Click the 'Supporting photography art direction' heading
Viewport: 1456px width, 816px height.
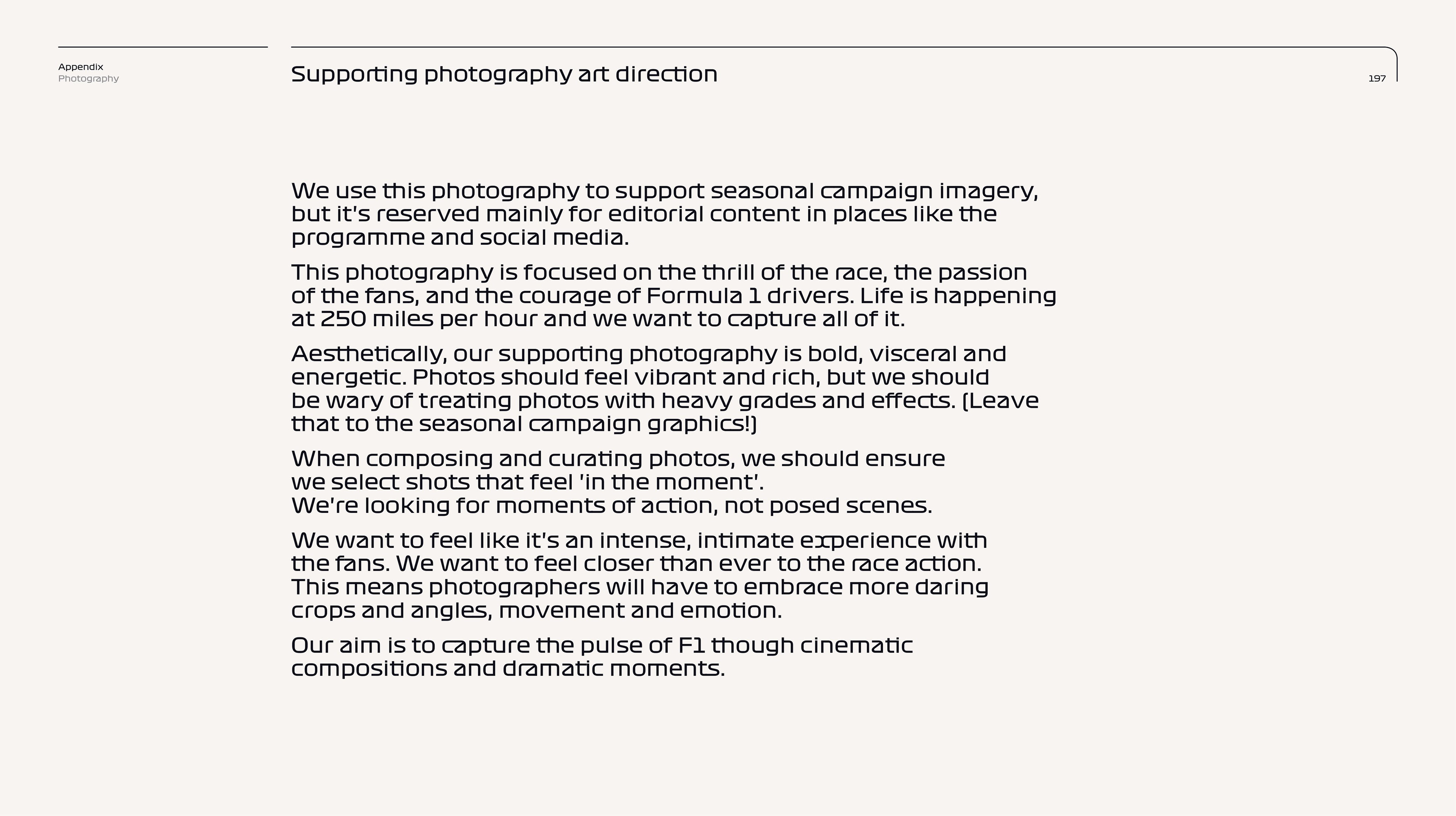point(504,75)
